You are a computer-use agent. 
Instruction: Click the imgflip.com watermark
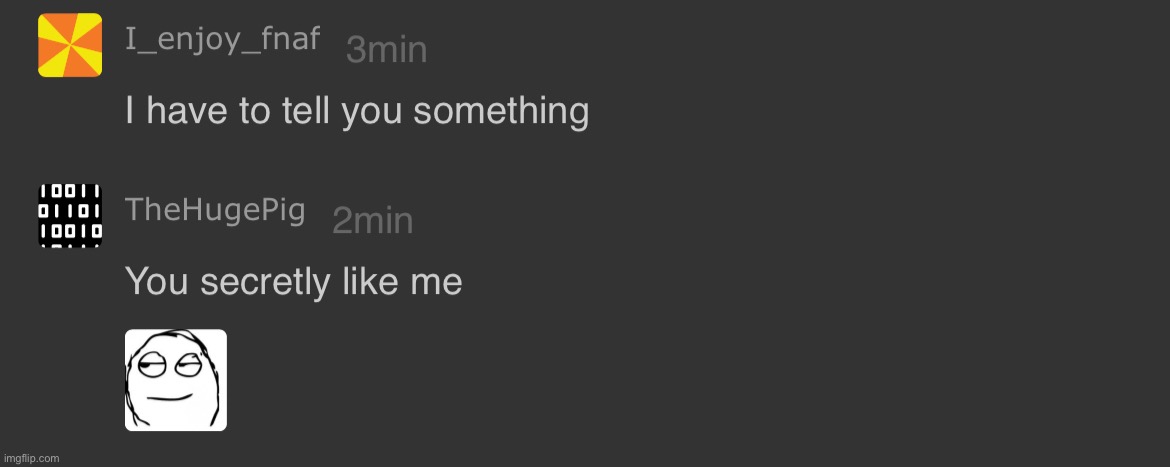coord(31,459)
